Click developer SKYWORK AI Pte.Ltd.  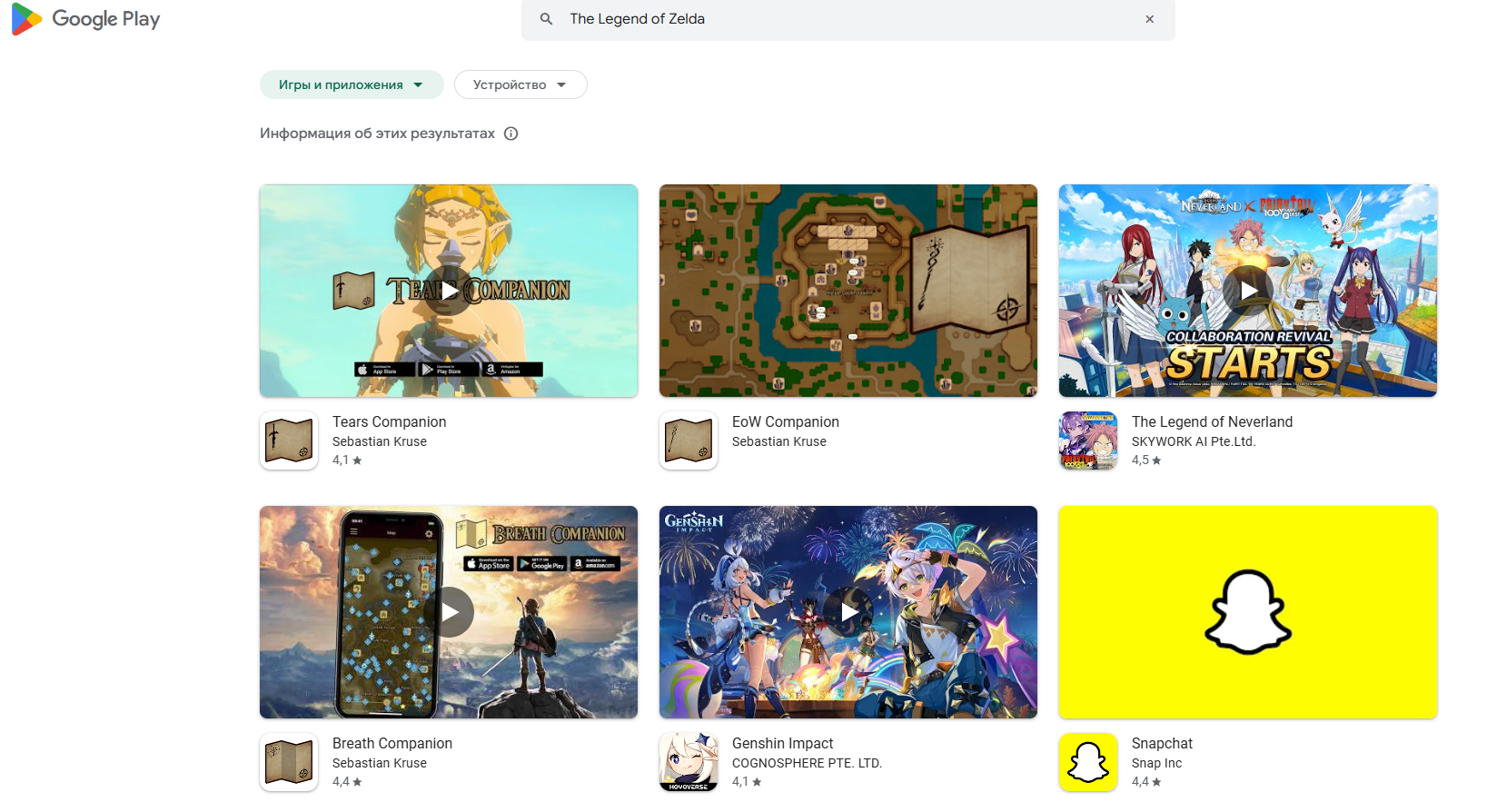click(x=1194, y=442)
